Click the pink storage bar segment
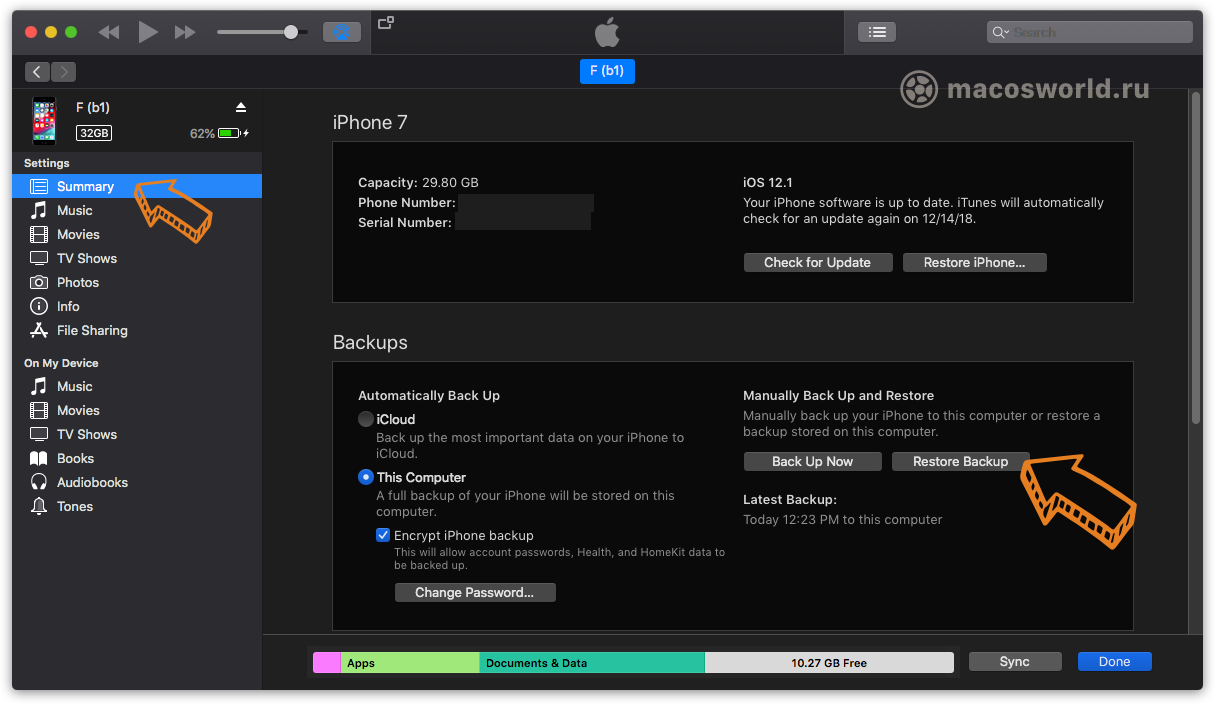 point(327,662)
